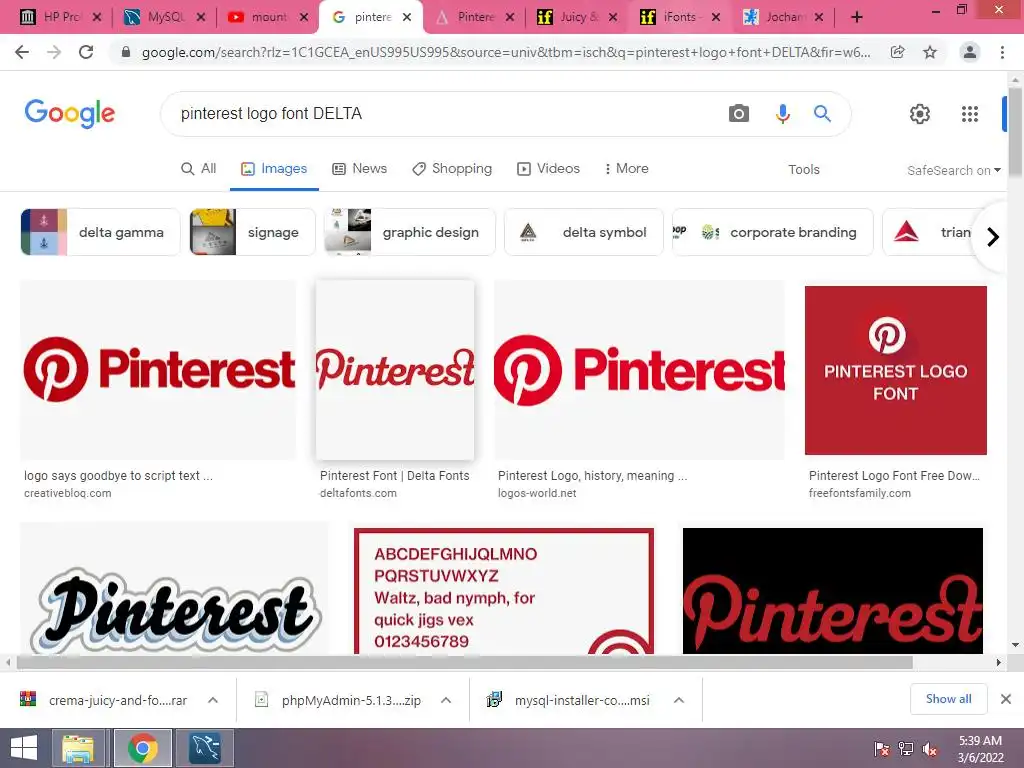The image size is (1024, 768).
Task: Bookmark this page with the star icon
Action: [x=930, y=52]
